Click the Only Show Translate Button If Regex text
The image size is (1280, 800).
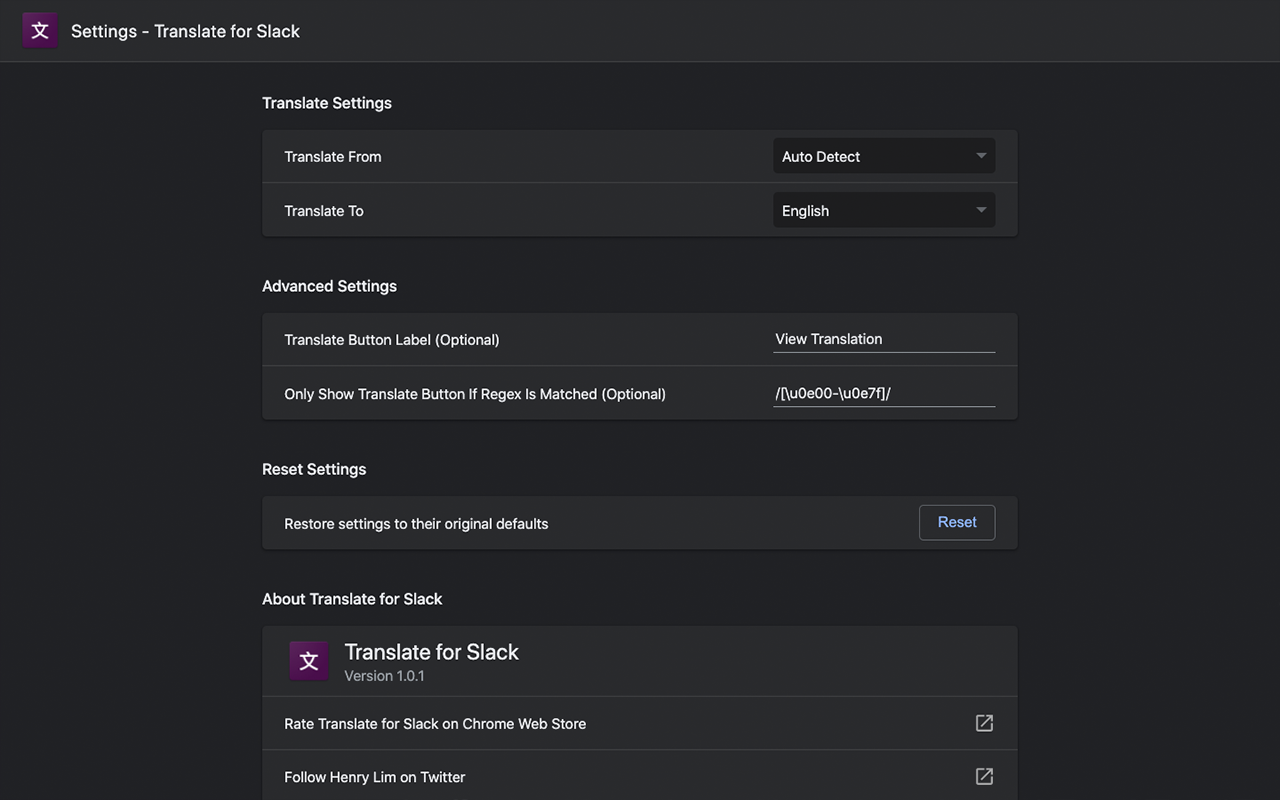(475, 394)
